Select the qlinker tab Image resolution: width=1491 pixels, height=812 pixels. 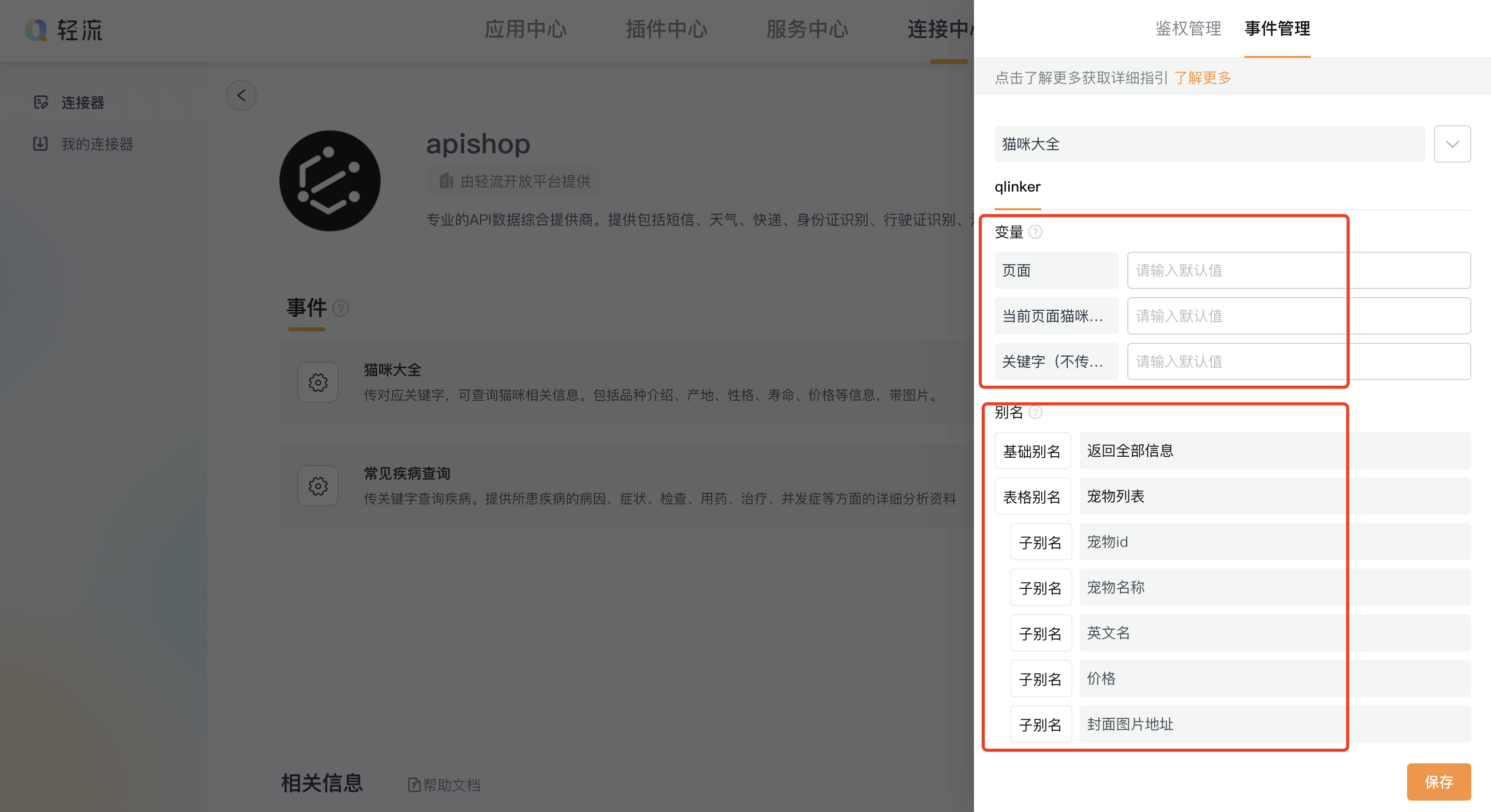[x=1017, y=187]
